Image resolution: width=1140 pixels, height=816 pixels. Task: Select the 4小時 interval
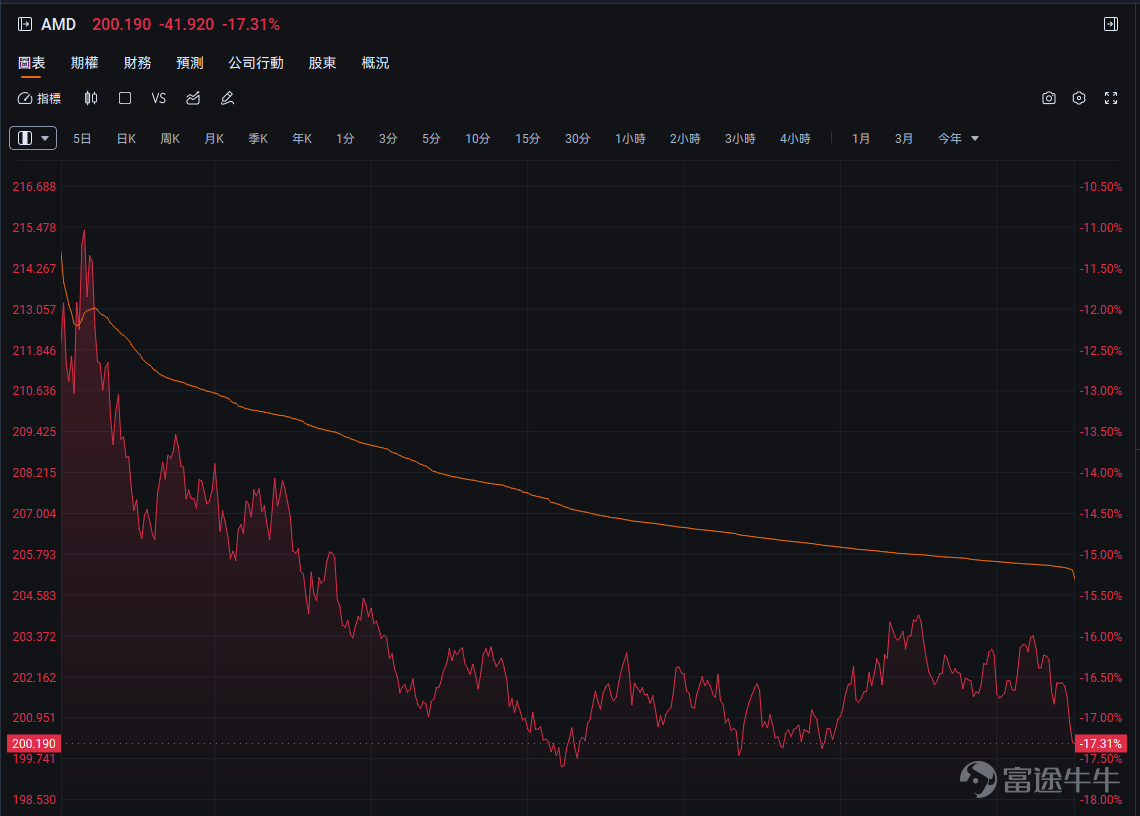coord(795,138)
